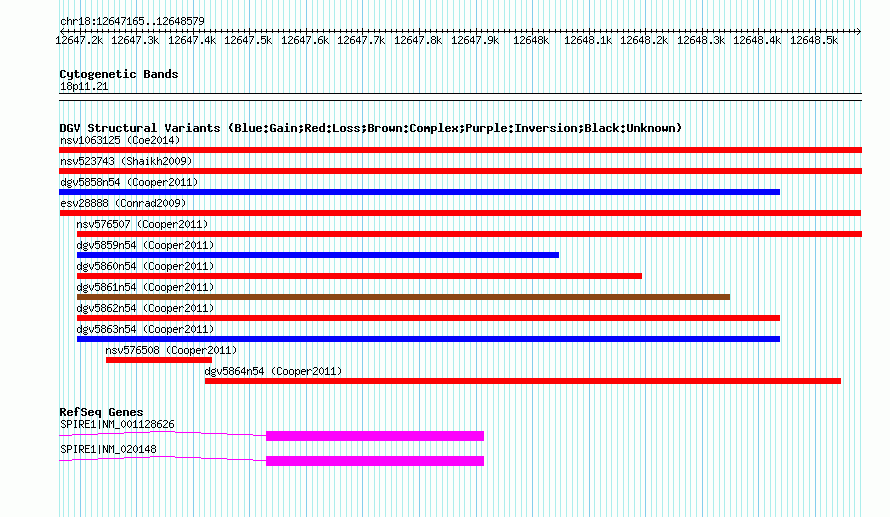This screenshot has height=517, width=890.
Task: Select the blue gain bar under dgv5858n54
Action: 419,192
